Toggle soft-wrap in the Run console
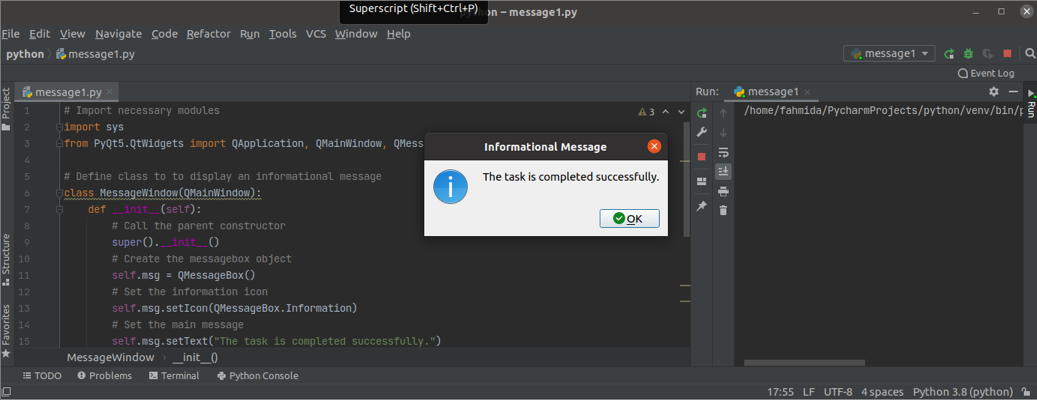Viewport: 1037px width, 400px height. coord(723,153)
